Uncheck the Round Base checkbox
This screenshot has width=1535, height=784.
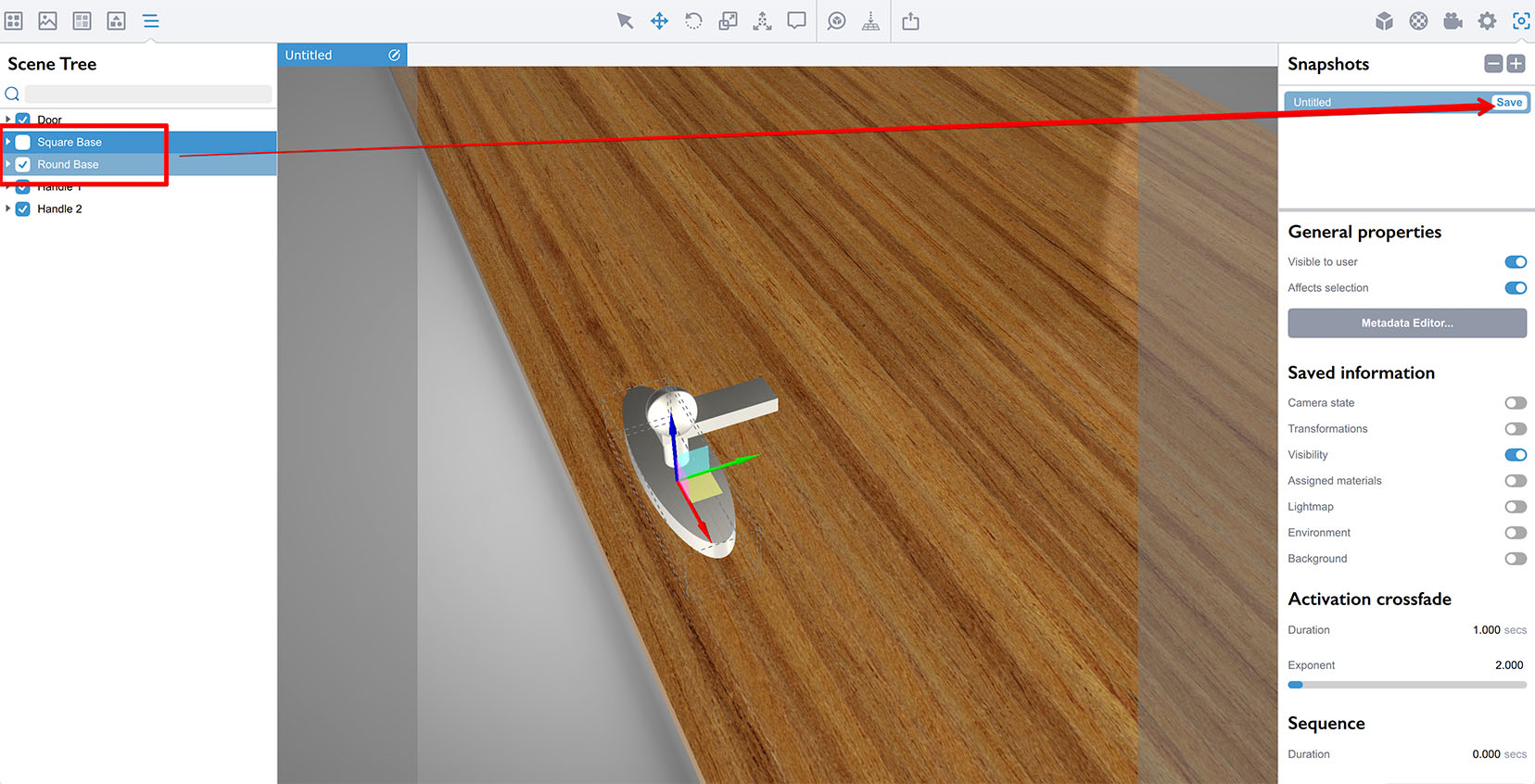click(x=23, y=164)
